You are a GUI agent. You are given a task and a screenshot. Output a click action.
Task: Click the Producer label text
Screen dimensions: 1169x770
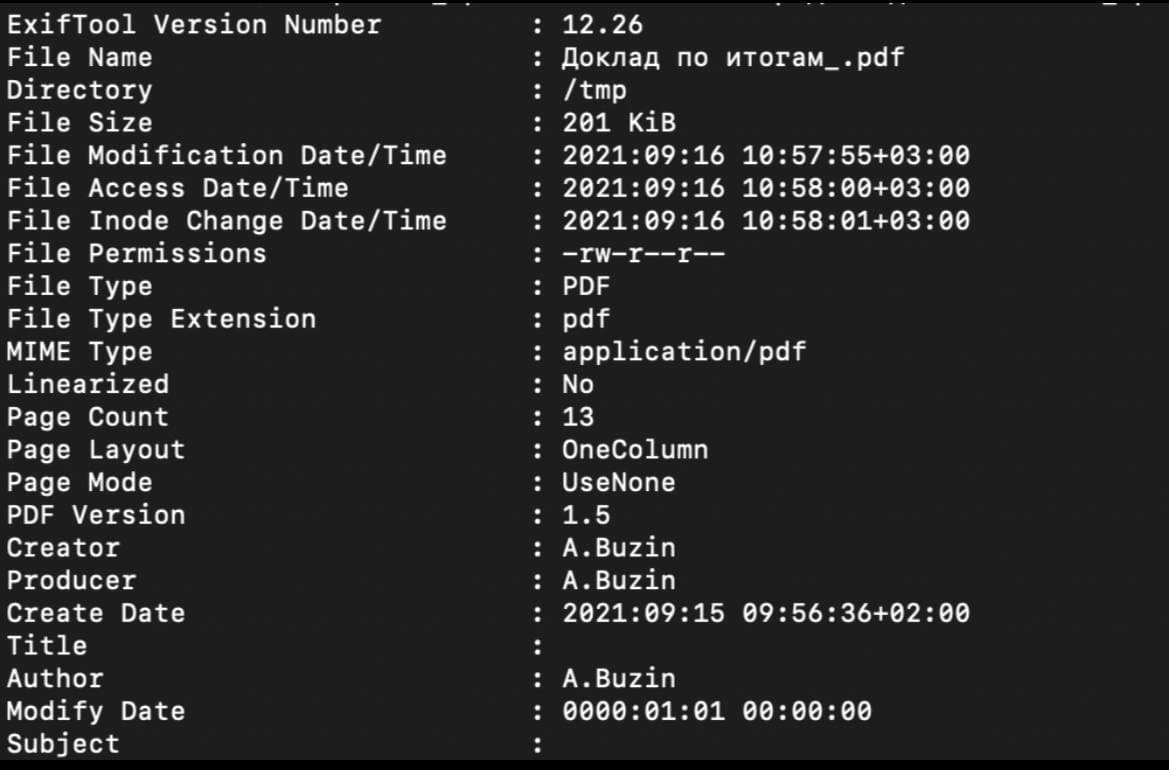pos(71,581)
